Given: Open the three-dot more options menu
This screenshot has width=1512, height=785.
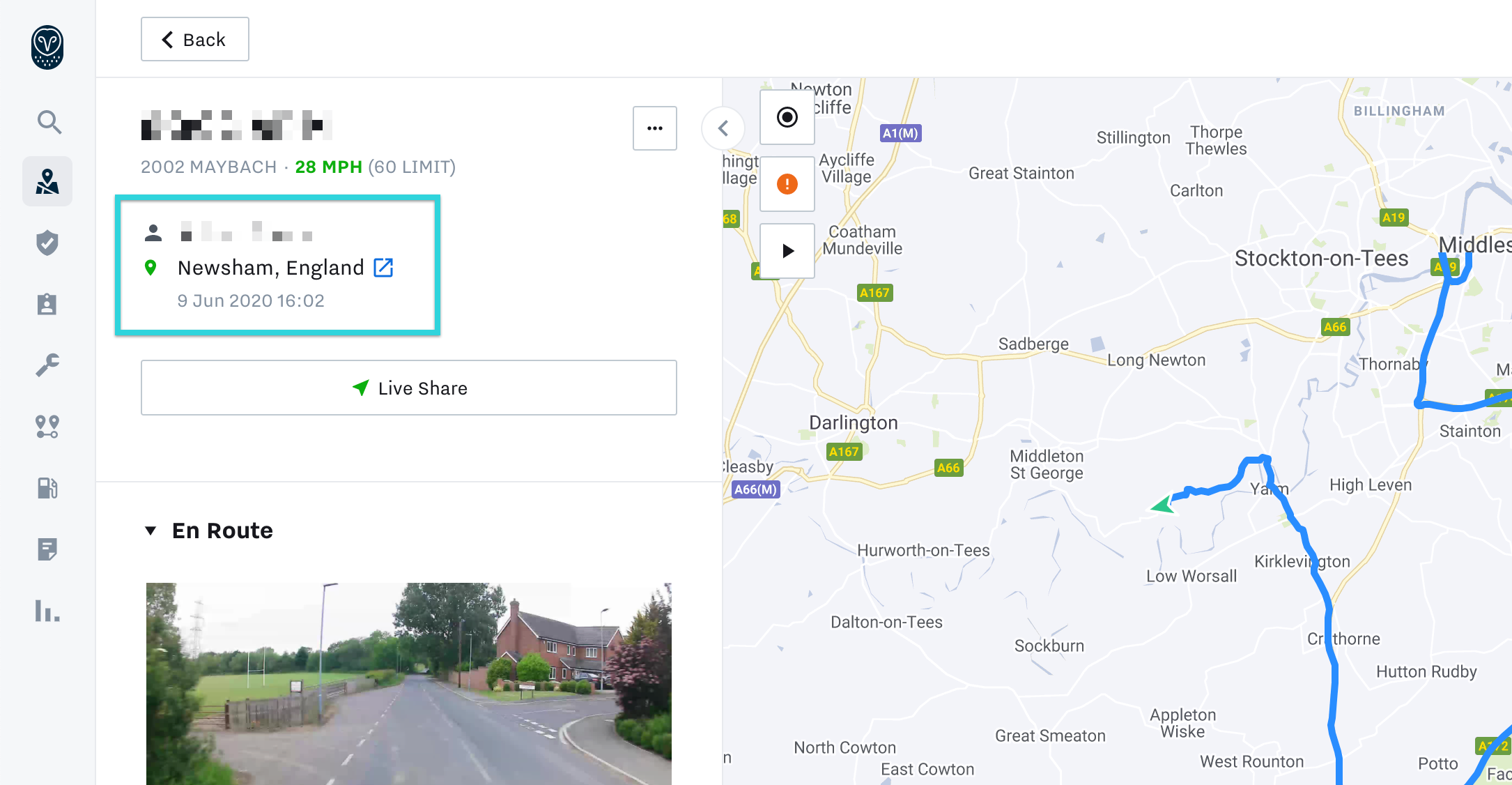Looking at the screenshot, I should [x=654, y=128].
